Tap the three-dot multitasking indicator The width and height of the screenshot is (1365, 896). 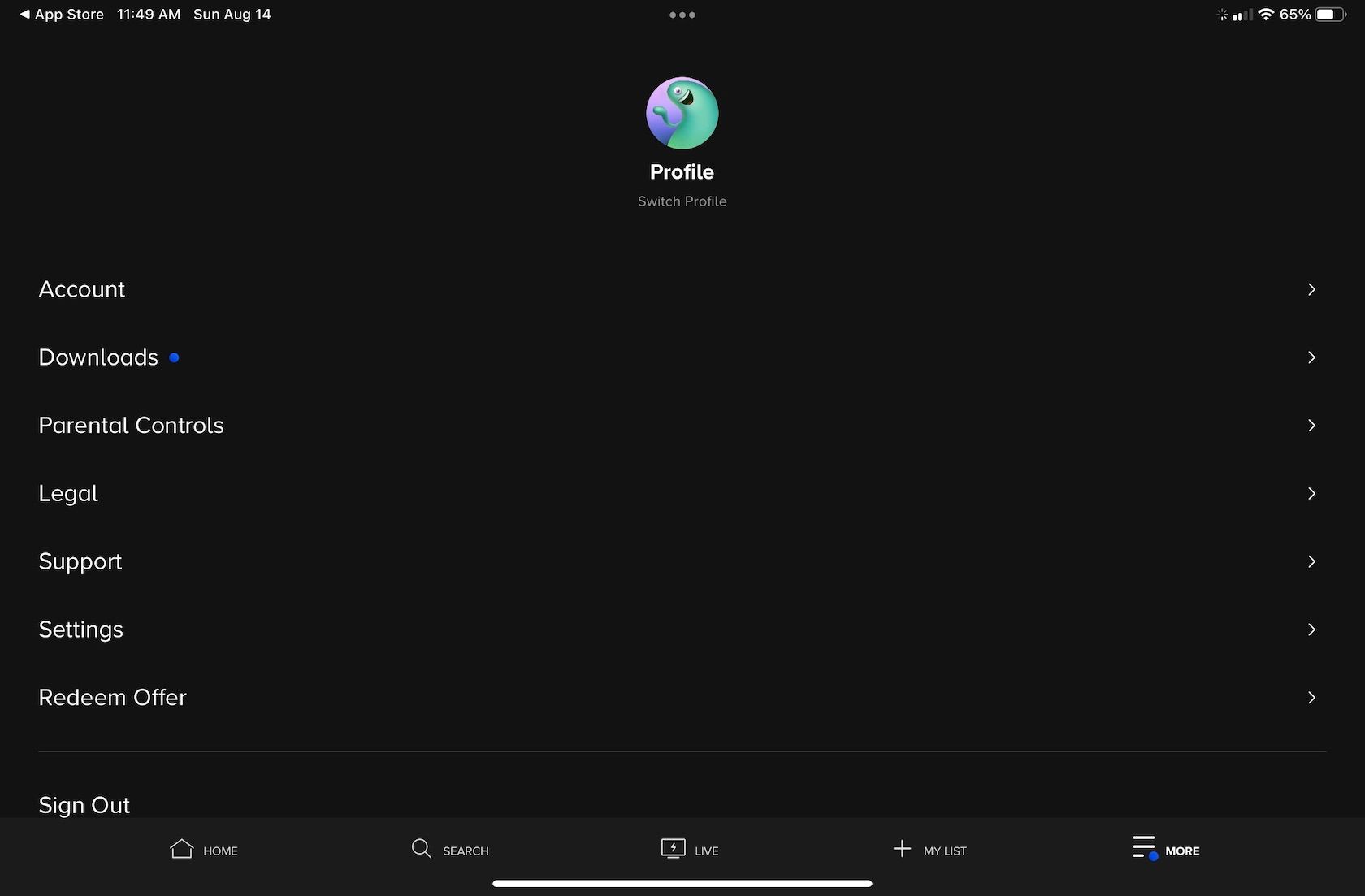682,15
